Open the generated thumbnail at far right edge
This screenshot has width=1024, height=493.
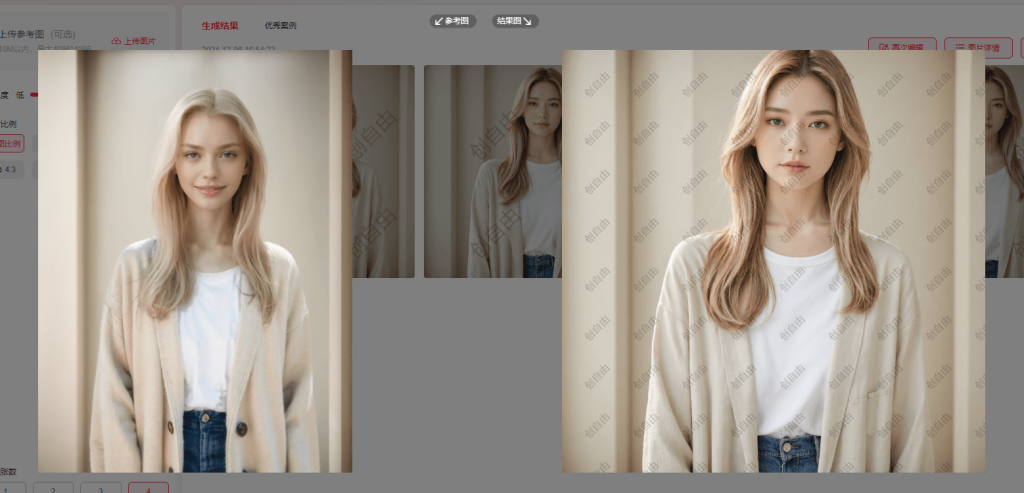[x=1004, y=171]
